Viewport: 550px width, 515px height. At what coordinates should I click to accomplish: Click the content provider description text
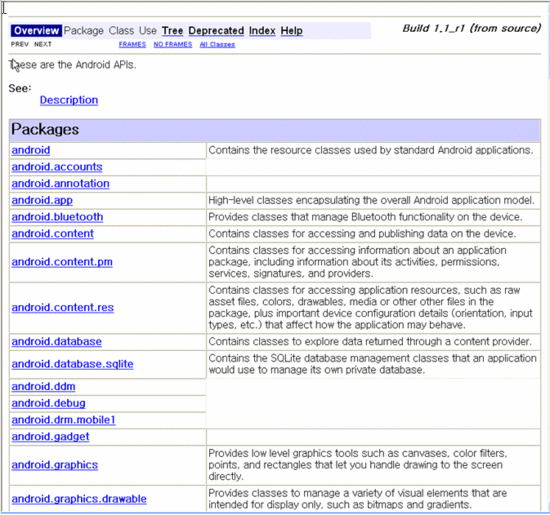tap(370, 341)
